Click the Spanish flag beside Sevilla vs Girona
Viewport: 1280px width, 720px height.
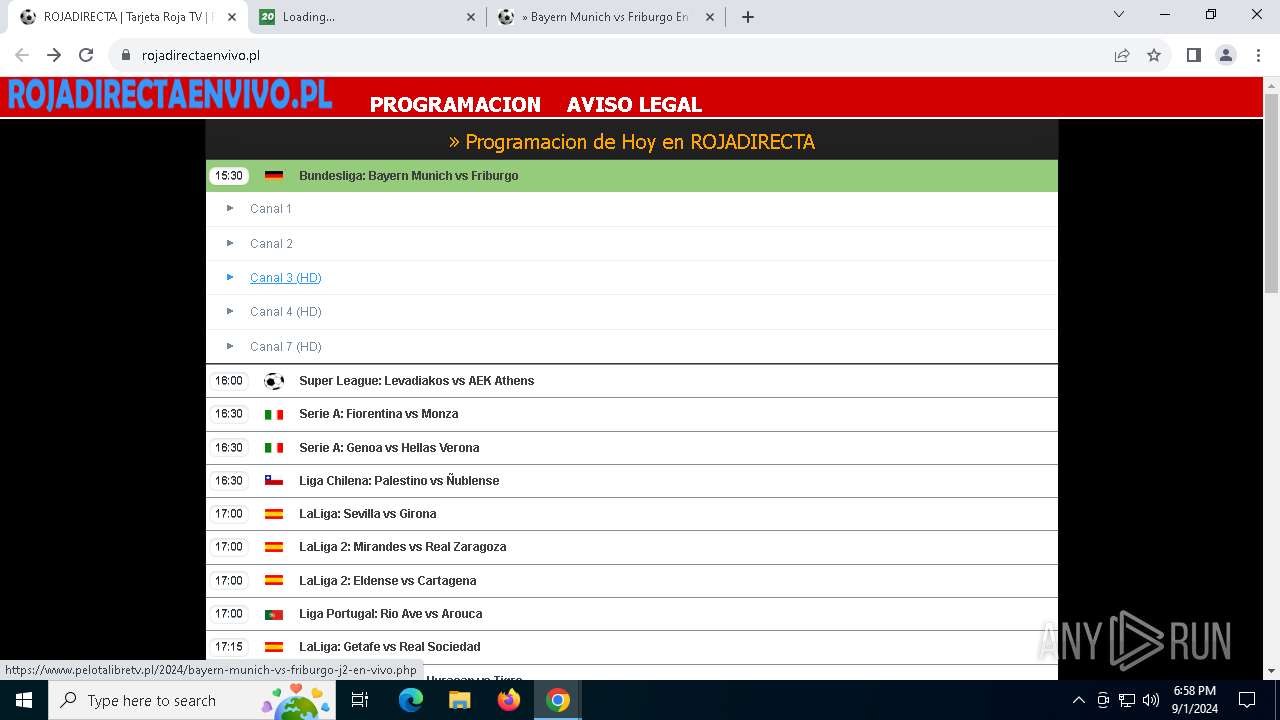[x=274, y=514]
